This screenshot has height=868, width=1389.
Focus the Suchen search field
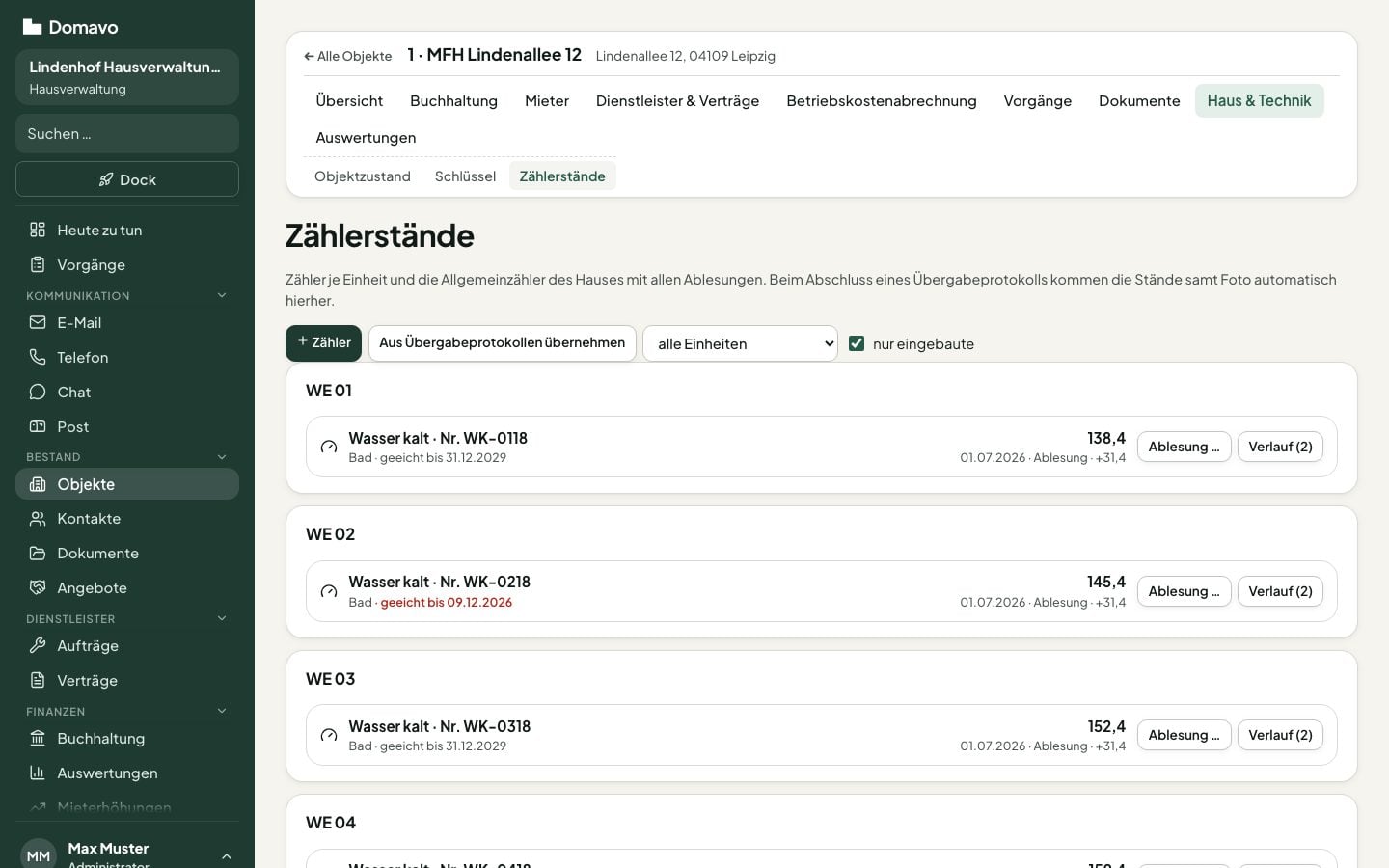tap(127, 133)
